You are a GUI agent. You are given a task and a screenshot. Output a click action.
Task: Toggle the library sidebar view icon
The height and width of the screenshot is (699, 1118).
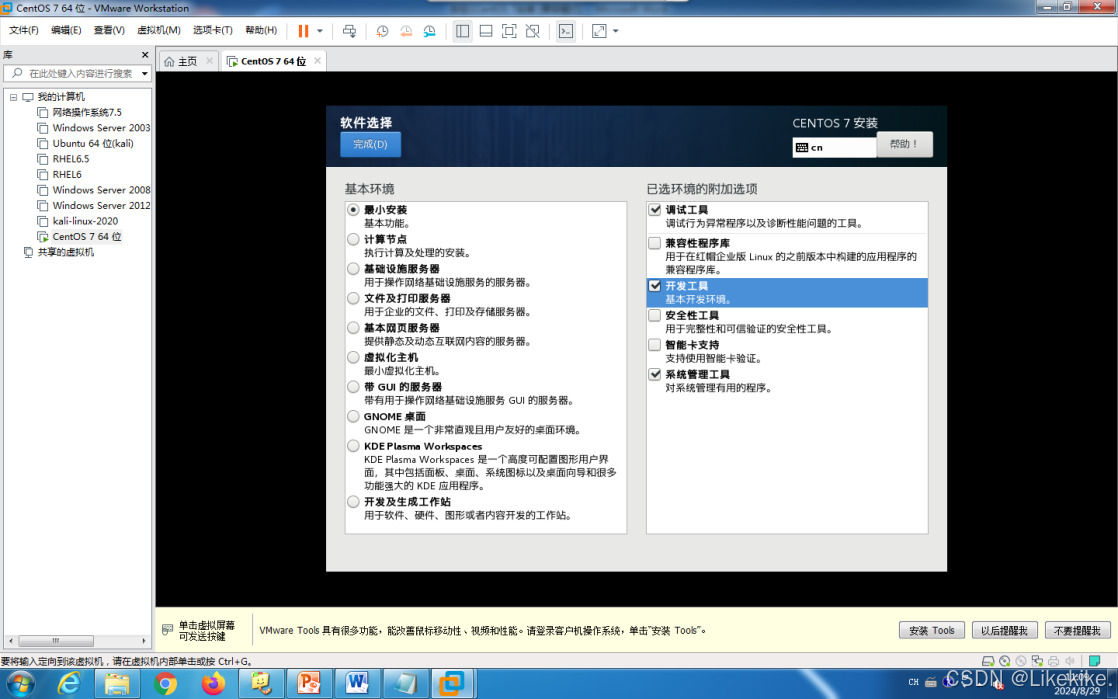coord(462,31)
